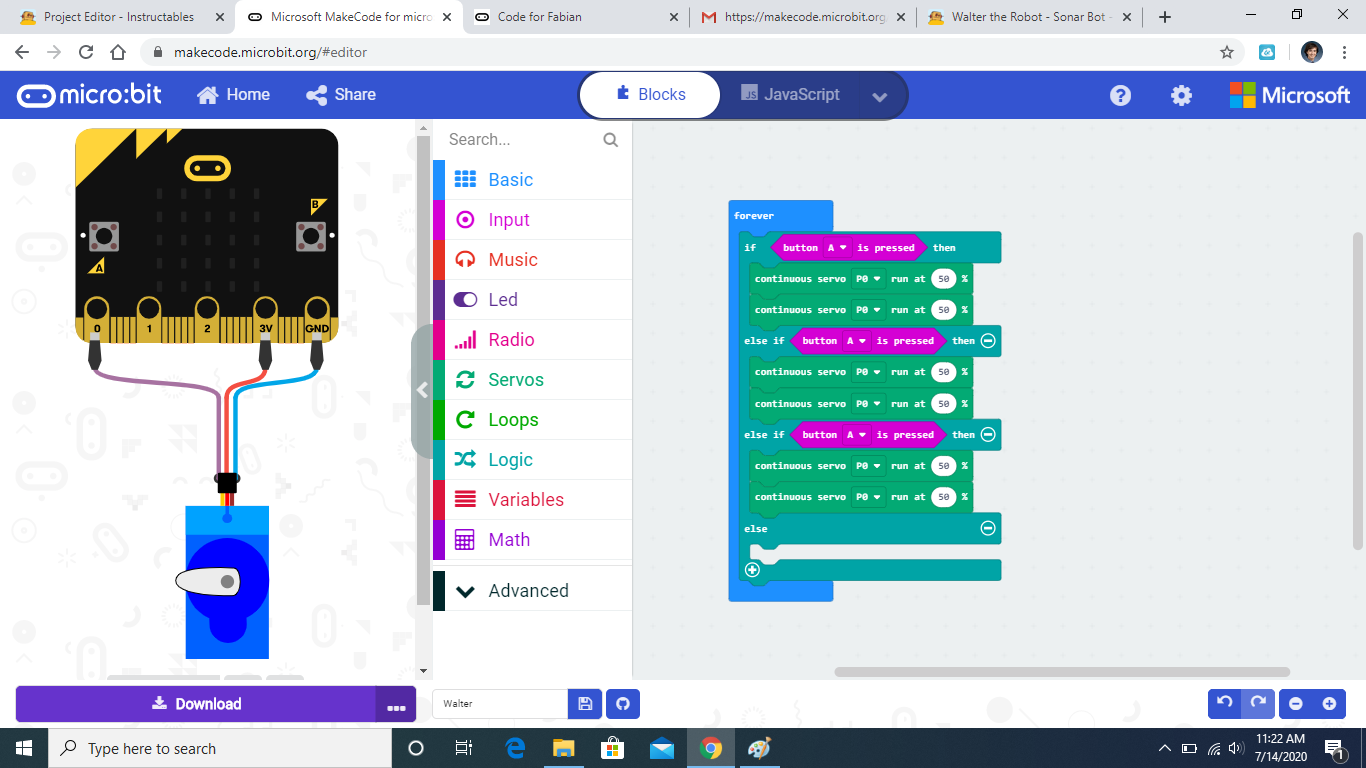Remove the first else if branch

[x=988, y=341]
